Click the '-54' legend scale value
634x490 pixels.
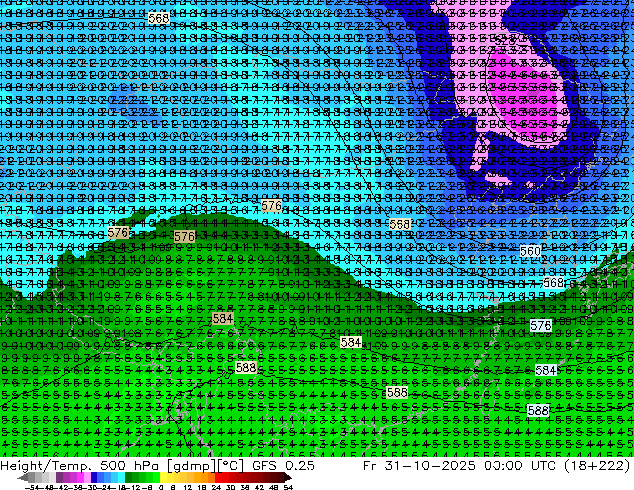(x=32, y=488)
